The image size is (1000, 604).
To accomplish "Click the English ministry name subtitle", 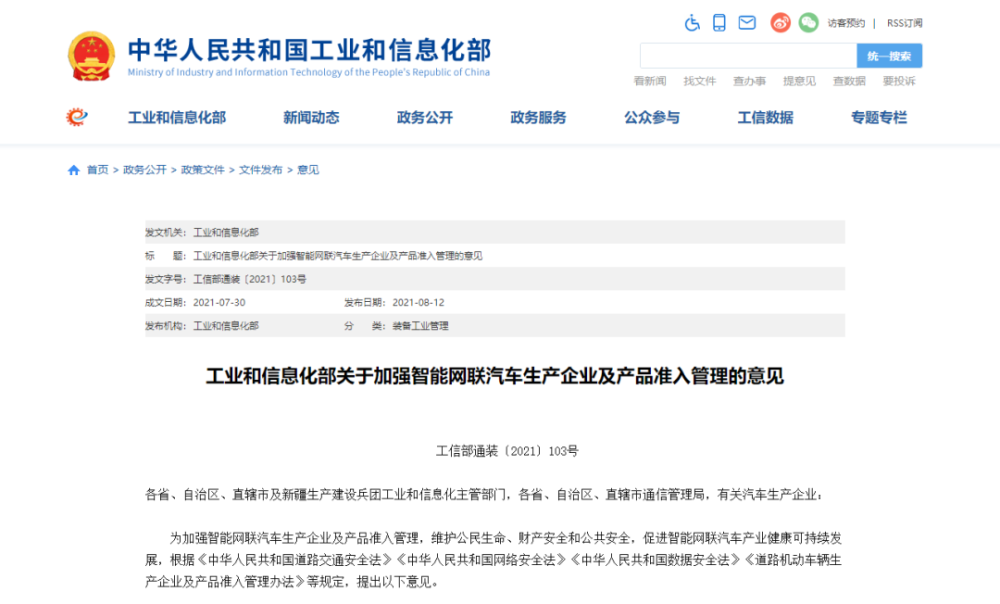I will (x=309, y=72).
